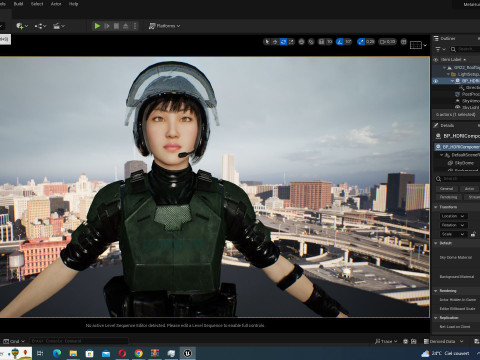The width and height of the screenshot is (480, 360).
Task: Toggle grid snapping icon
Action: click(x=321, y=42)
